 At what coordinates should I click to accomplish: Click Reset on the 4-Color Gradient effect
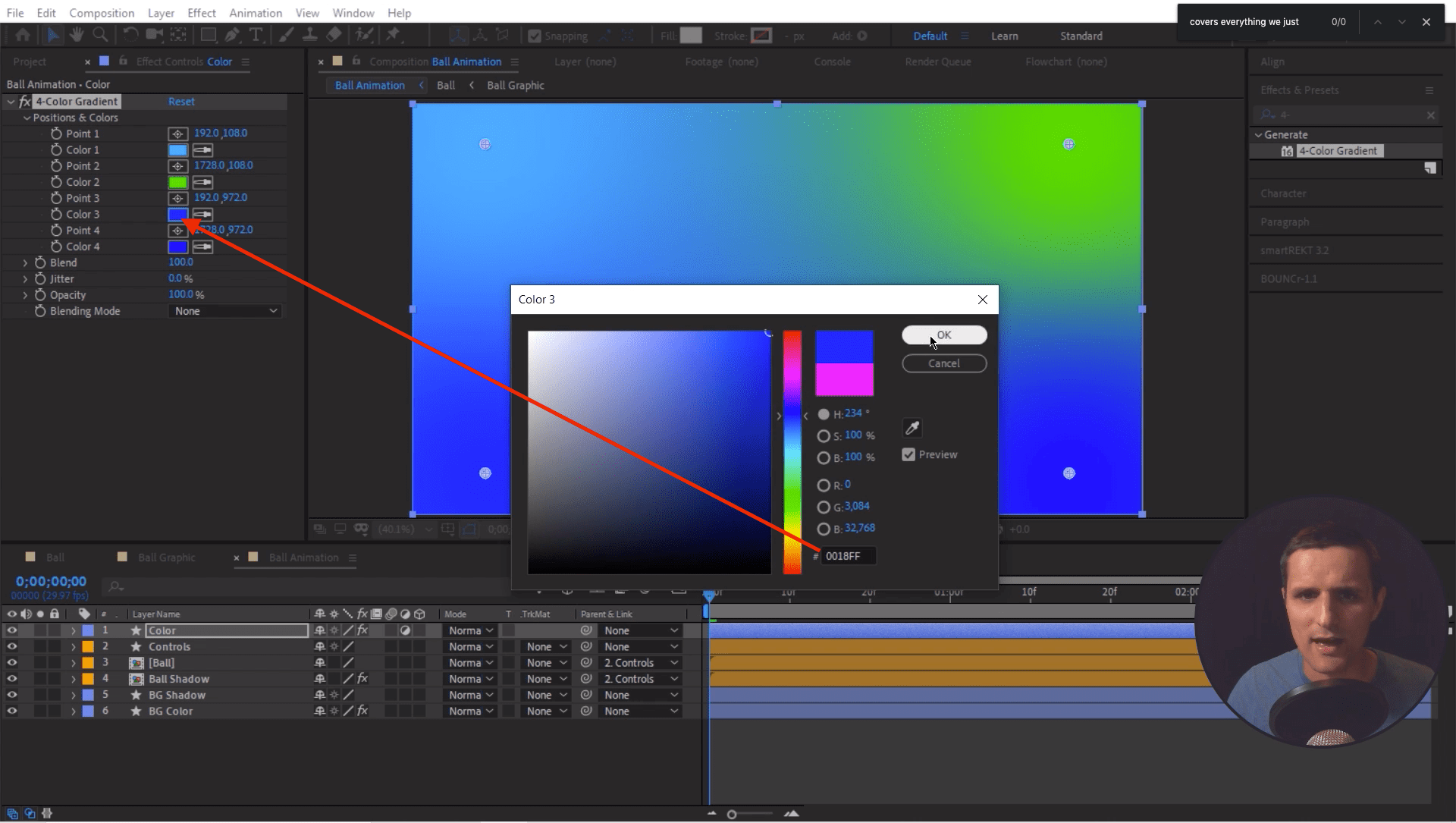pos(181,101)
